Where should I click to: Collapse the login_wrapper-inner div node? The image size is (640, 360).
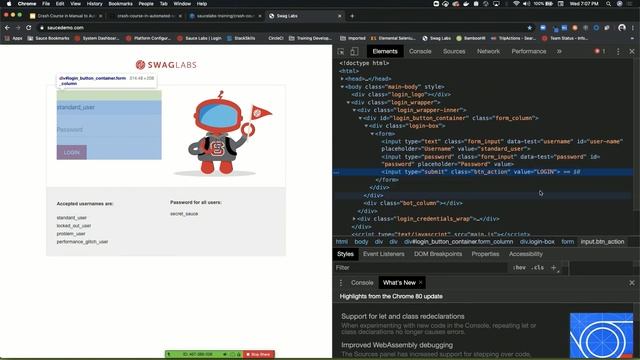[x=354, y=110]
